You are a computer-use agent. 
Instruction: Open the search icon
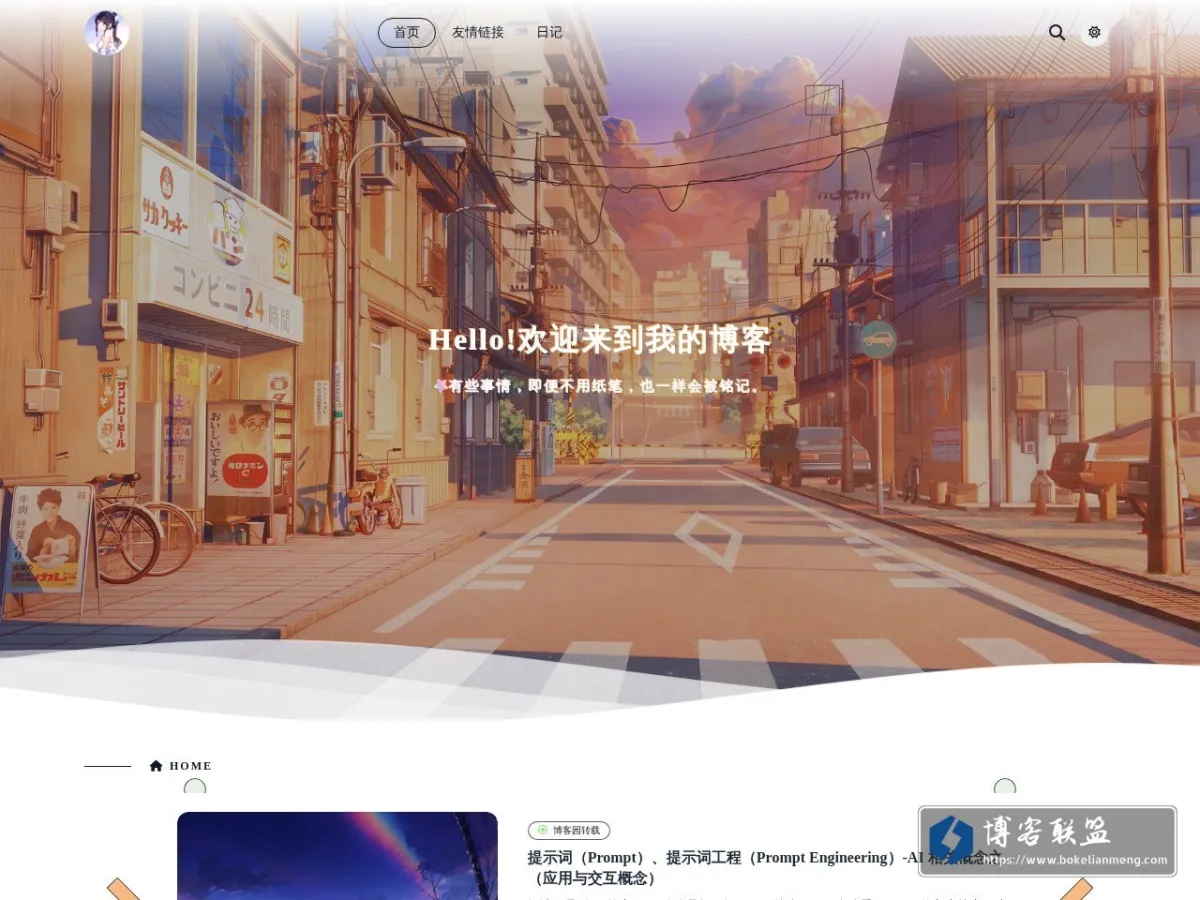tap(1057, 32)
